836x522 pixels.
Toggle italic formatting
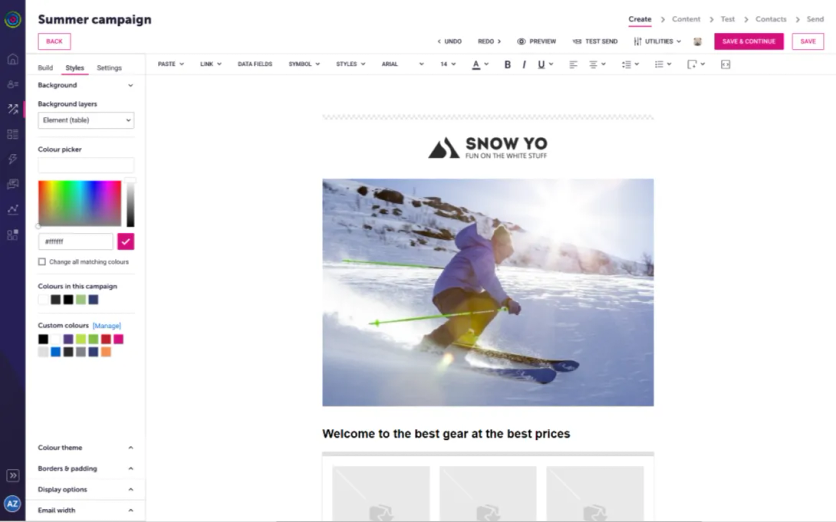point(524,65)
